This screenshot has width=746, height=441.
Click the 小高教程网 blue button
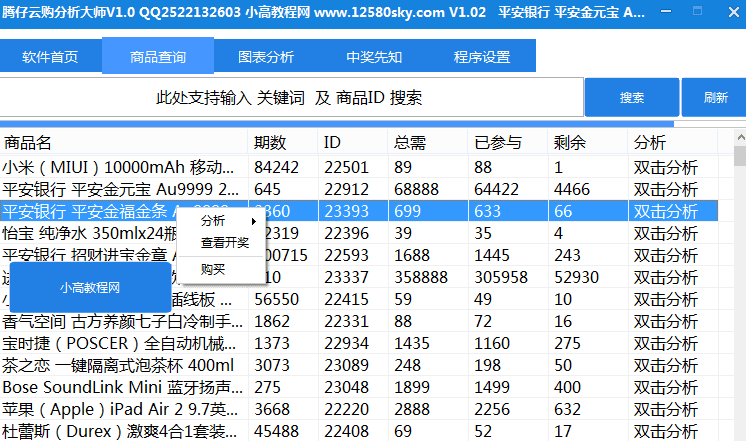tap(90, 287)
